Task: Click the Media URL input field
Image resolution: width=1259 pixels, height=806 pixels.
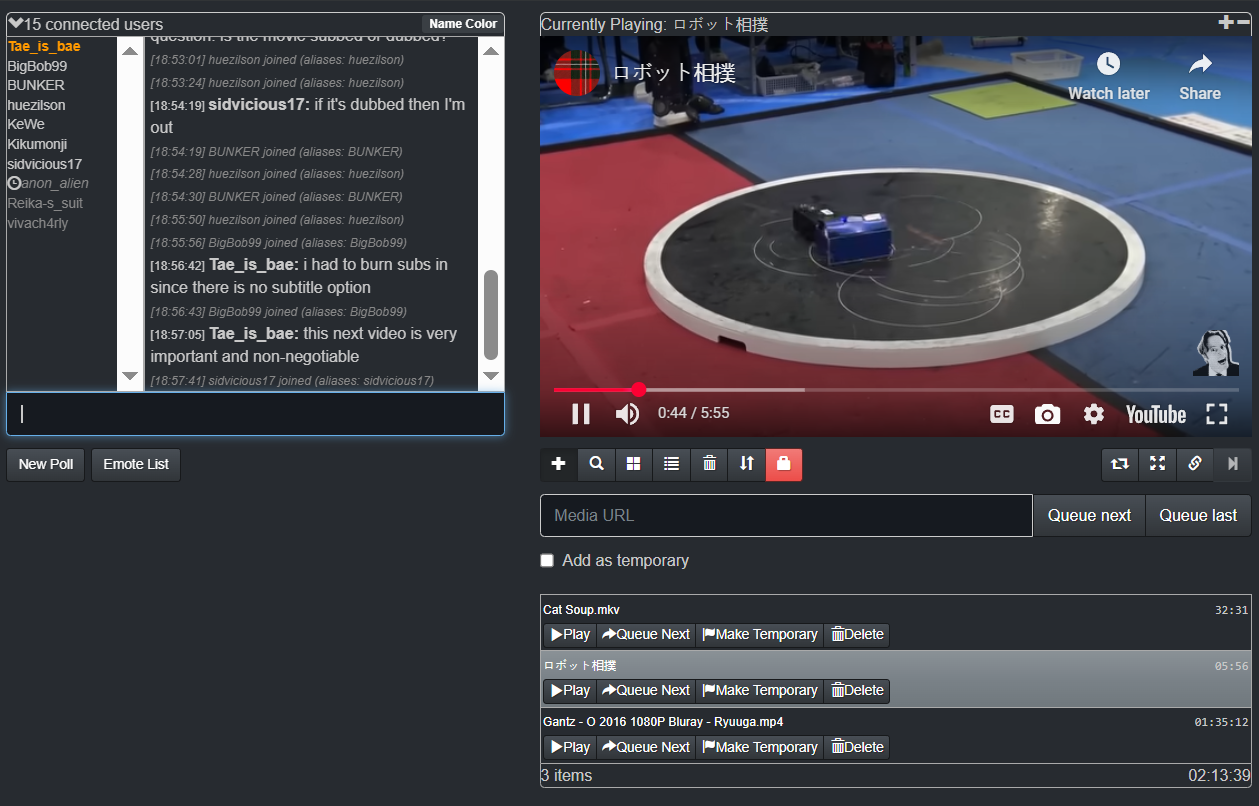Action: [x=786, y=516]
